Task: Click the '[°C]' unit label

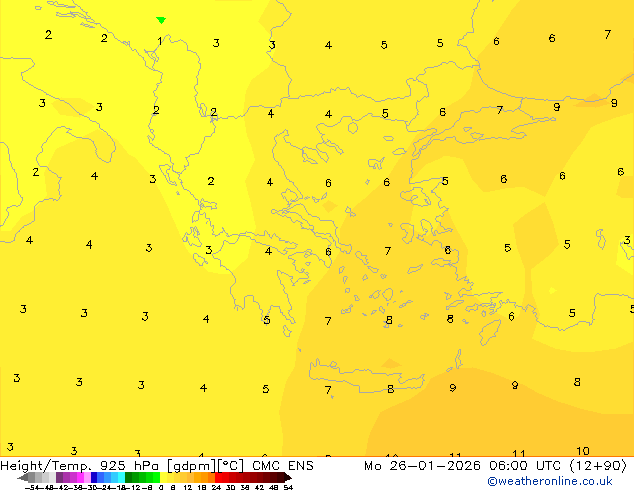Action: coord(231,466)
